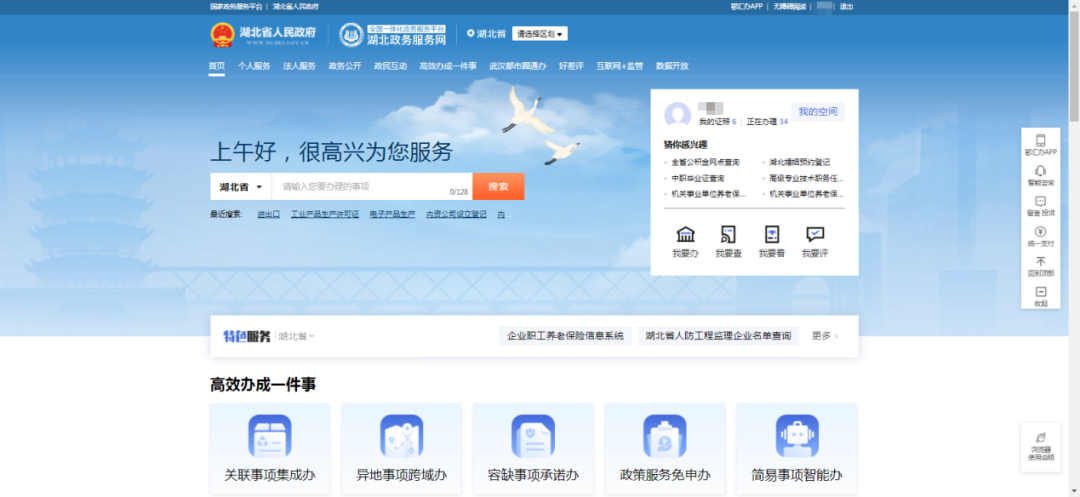Open the 好差评 menu
The width and height of the screenshot is (1080, 497).
(x=571, y=66)
